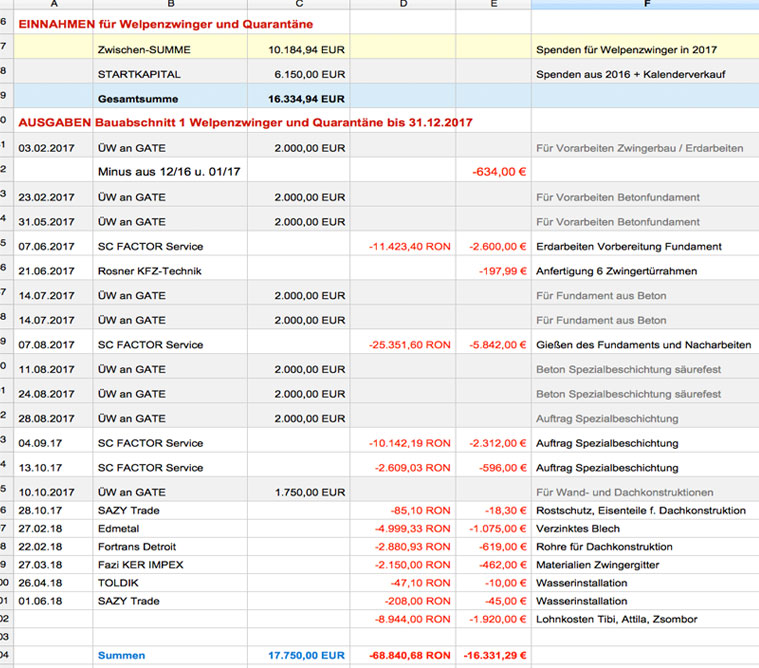Viewport: 759px width, 668px height.
Task: Select the 16.334,94 EUR total cell
Action: (x=299, y=96)
